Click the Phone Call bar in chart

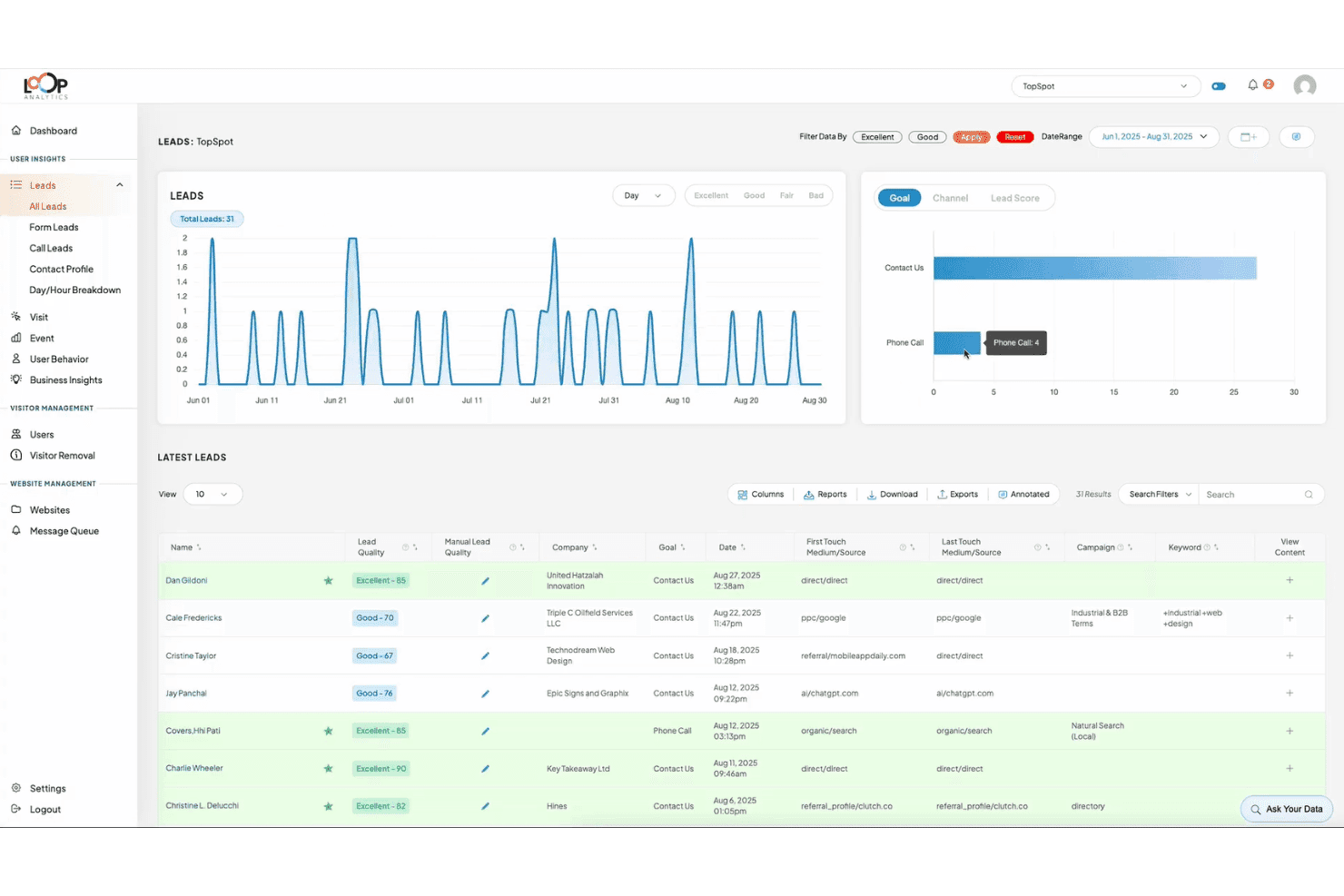(x=957, y=342)
